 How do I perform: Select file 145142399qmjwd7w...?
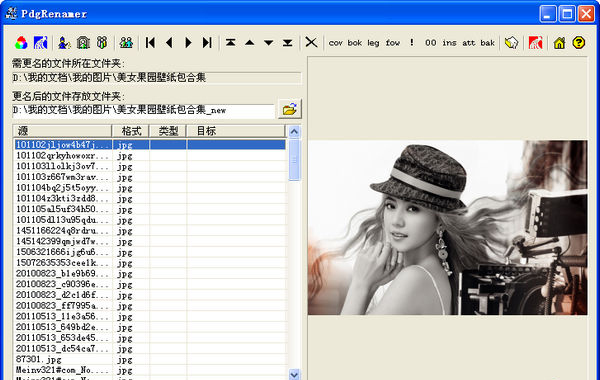(x=150, y=241)
